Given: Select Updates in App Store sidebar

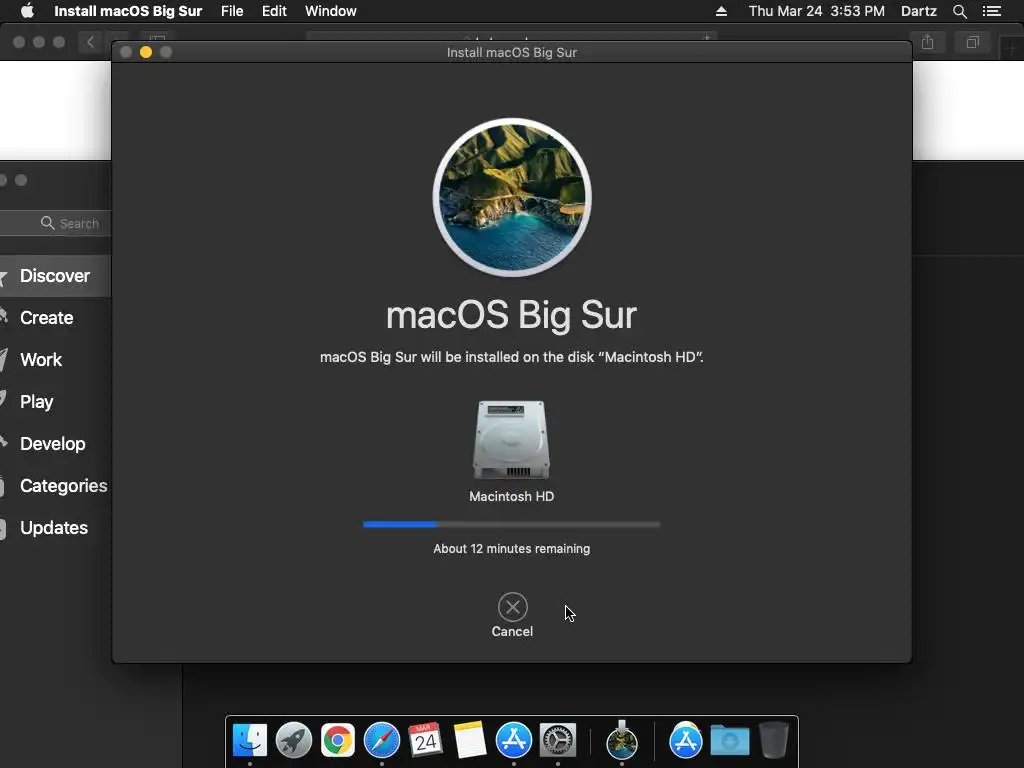Looking at the screenshot, I should [54, 528].
